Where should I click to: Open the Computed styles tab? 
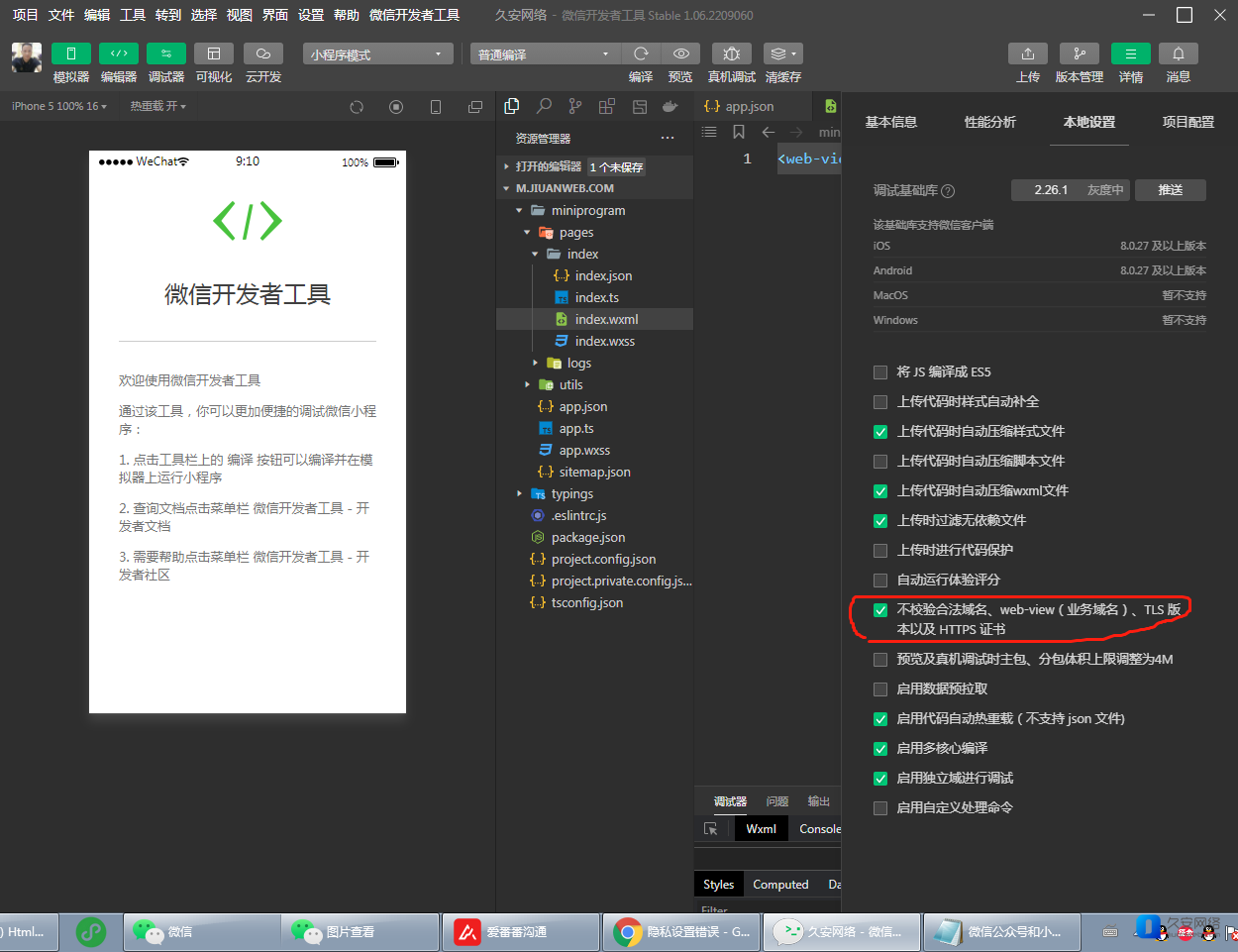pyautogui.click(x=780, y=885)
